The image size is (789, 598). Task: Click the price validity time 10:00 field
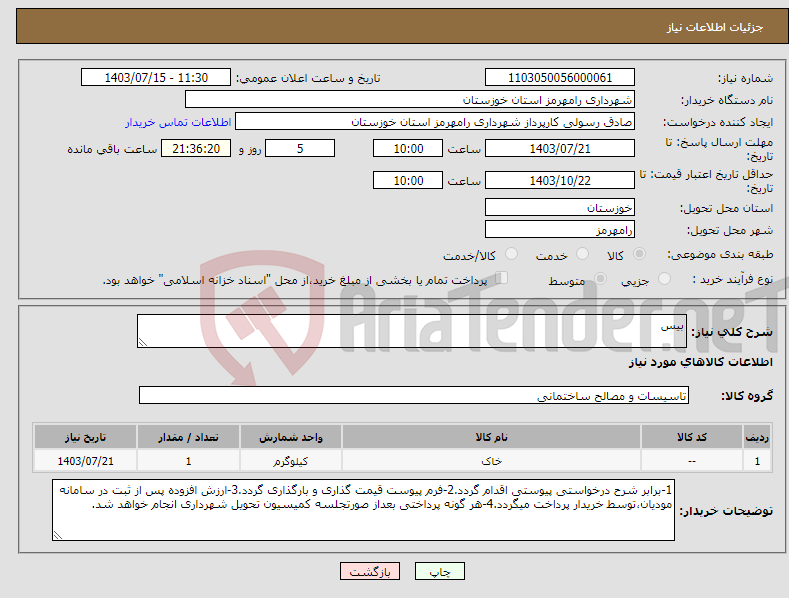coord(408,180)
